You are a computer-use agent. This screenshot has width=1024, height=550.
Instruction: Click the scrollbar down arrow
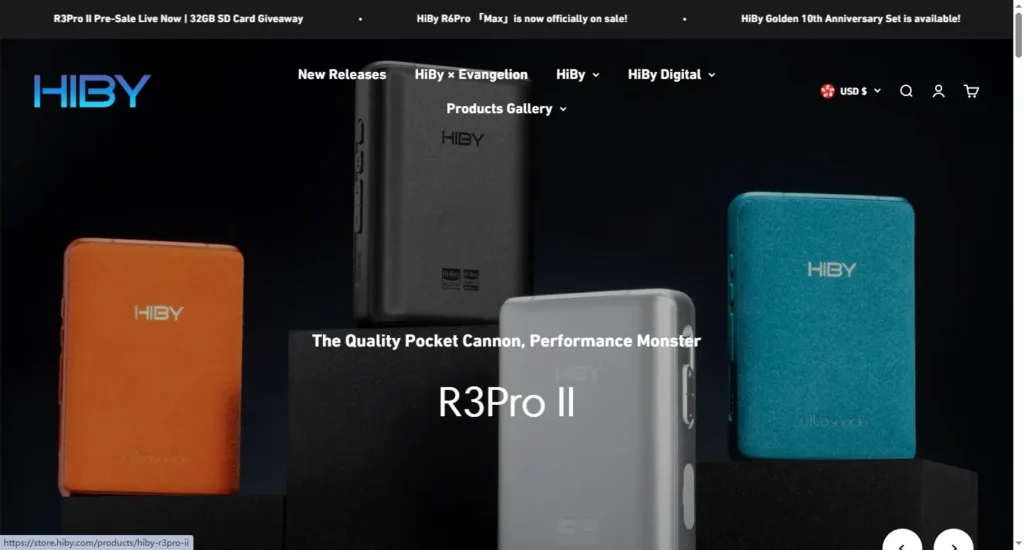pos(1018,544)
